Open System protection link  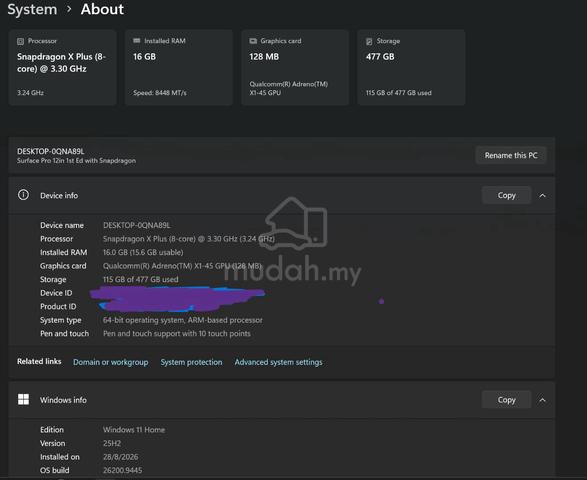[x=191, y=362]
